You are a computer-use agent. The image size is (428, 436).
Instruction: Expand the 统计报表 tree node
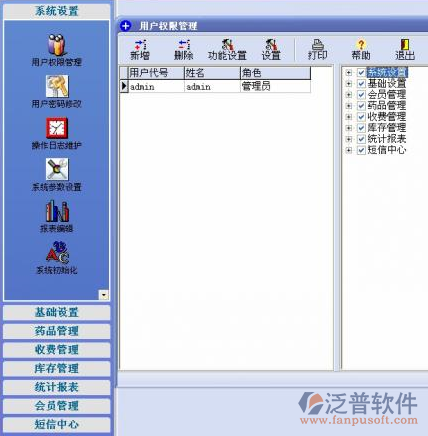coord(349,139)
